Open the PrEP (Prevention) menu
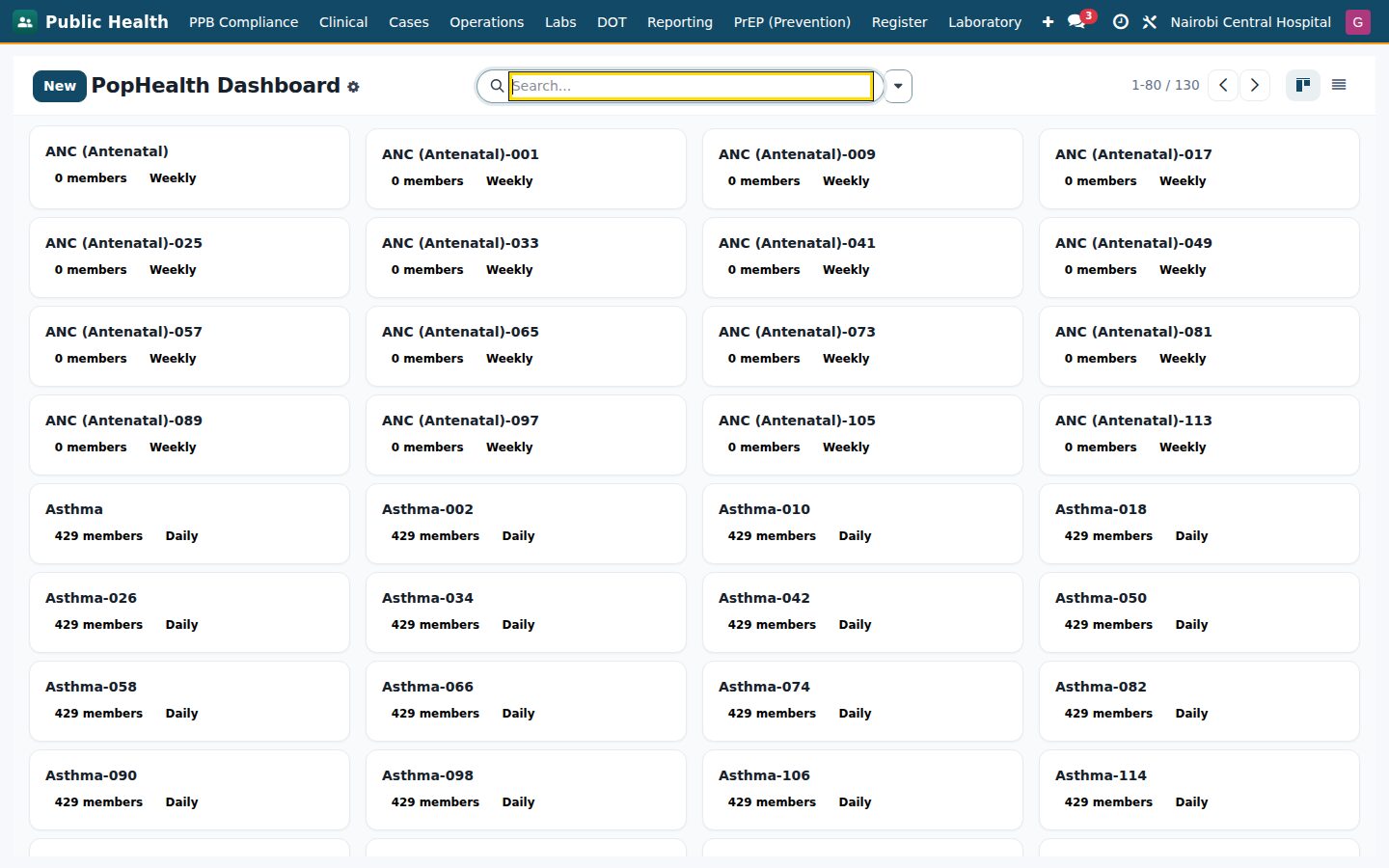This screenshot has height=868, width=1389. point(792,21)
